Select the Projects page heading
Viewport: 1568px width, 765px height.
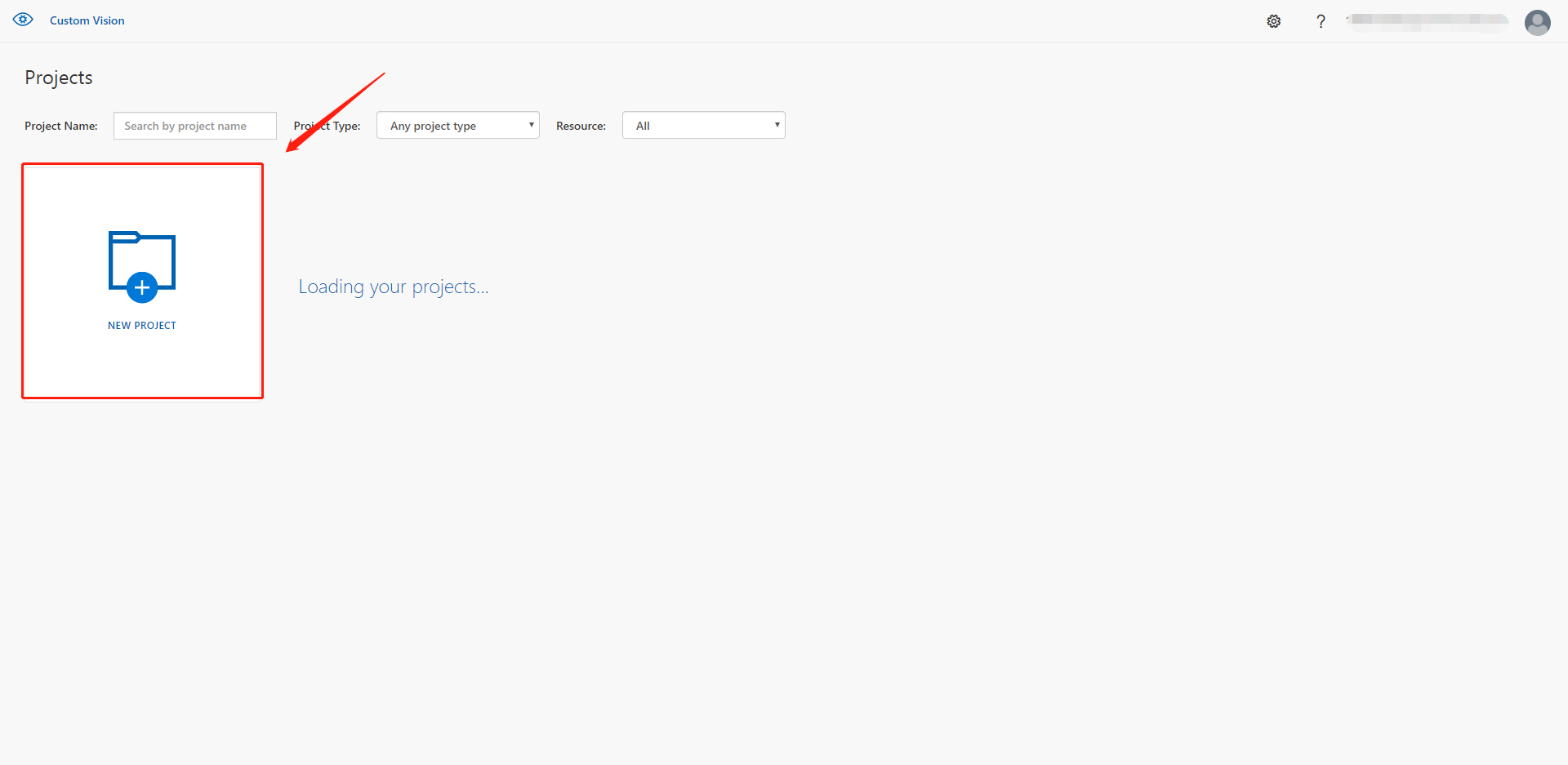59,78
